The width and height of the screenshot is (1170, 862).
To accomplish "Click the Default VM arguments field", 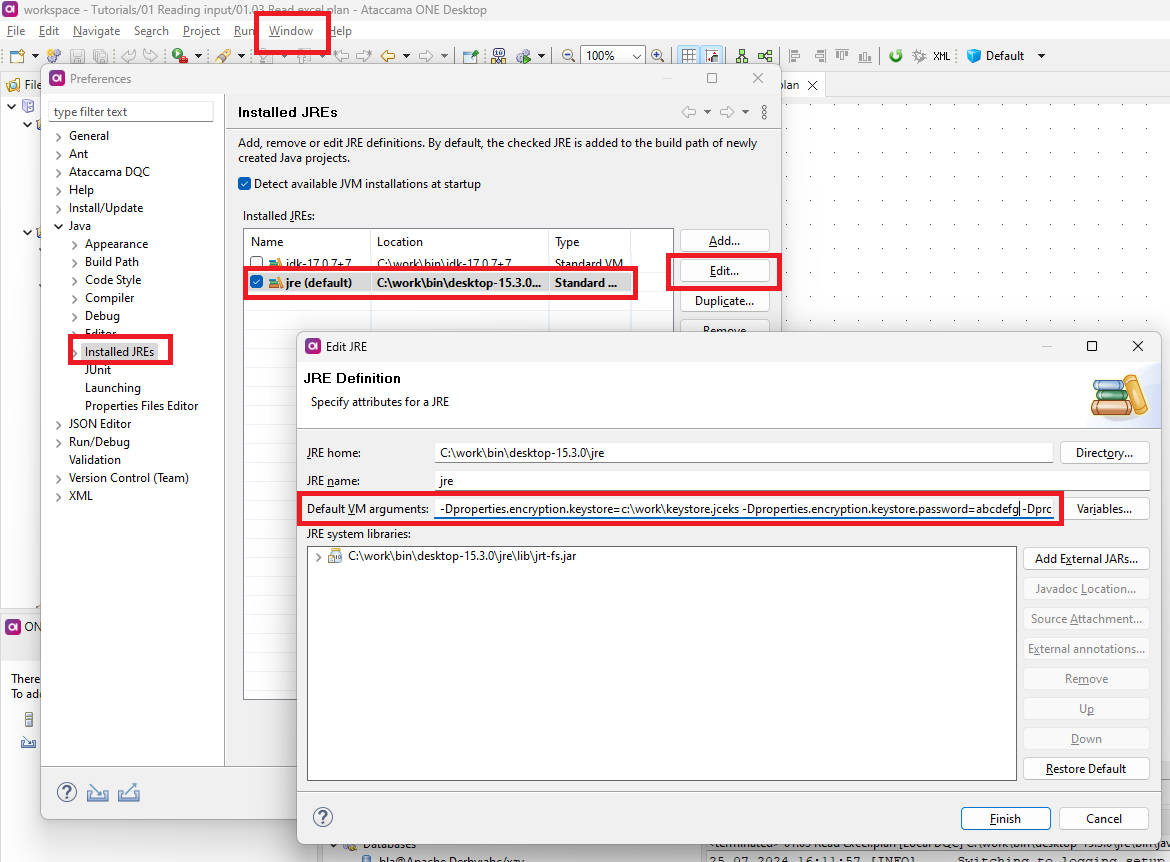I will click(743, 509).
